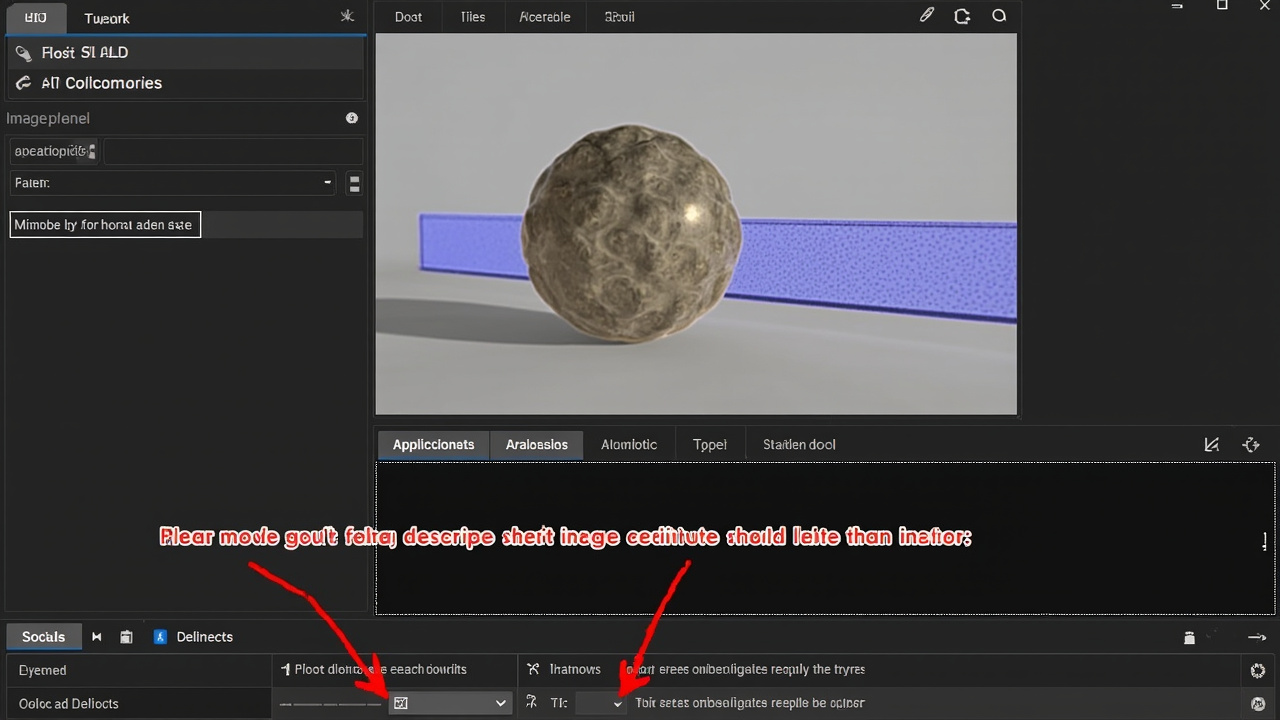Click the icon left of Flost SI ALD
This screenshot has width=1280, height=720.
(x=24, y=52)
